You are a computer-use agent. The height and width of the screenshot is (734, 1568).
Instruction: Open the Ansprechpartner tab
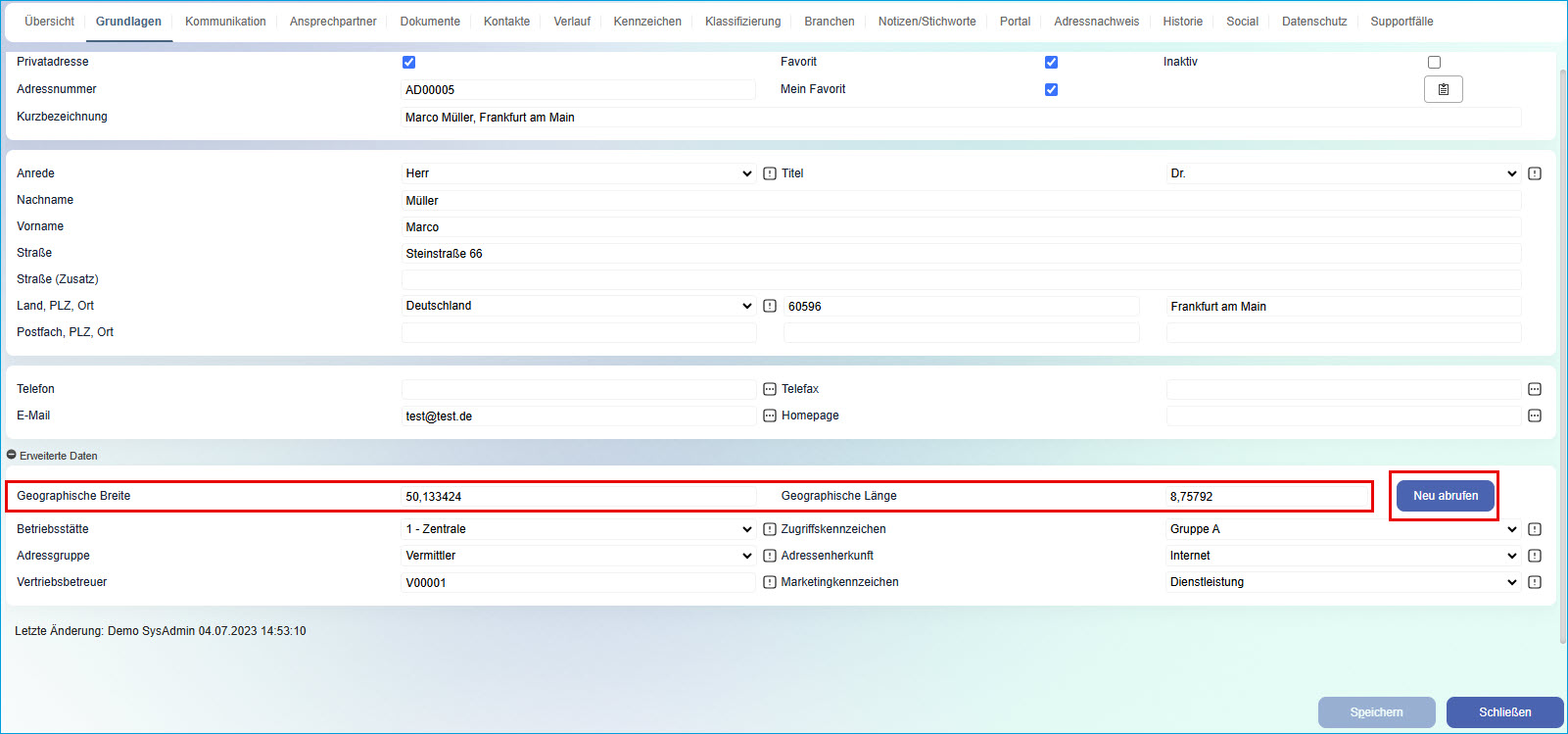coord(333,22)
